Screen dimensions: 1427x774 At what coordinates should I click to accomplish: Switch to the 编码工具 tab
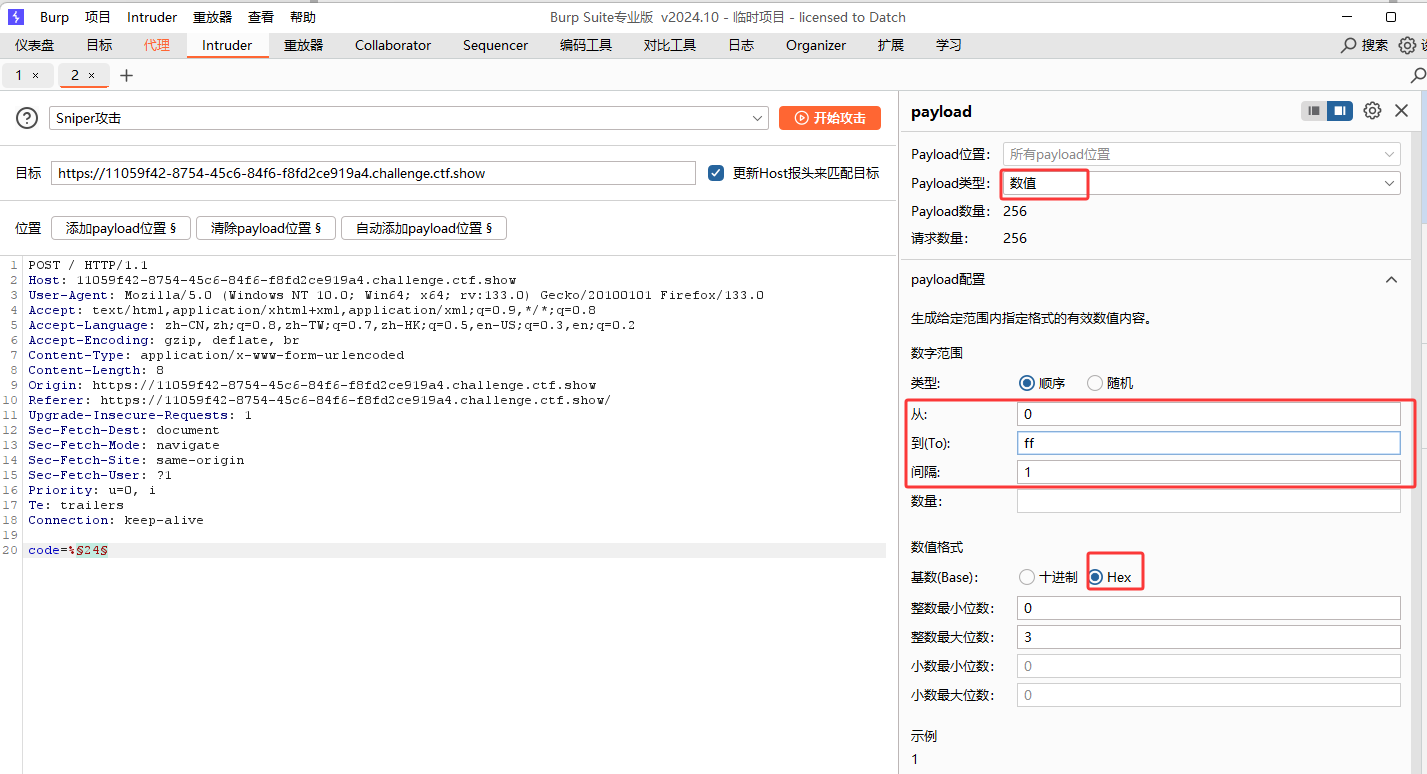[x=586, y=45]
